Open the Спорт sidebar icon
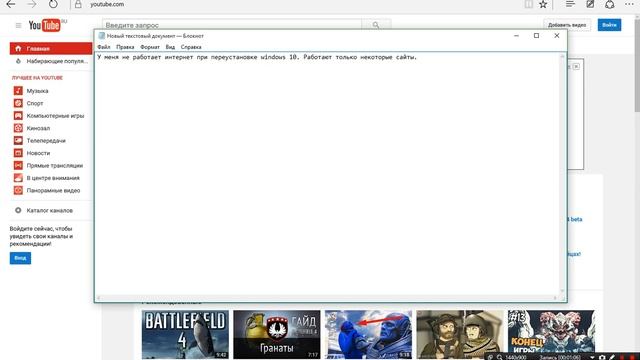Image resolution: width=640 pixels, height=360 pixels. tap(18, 103)
